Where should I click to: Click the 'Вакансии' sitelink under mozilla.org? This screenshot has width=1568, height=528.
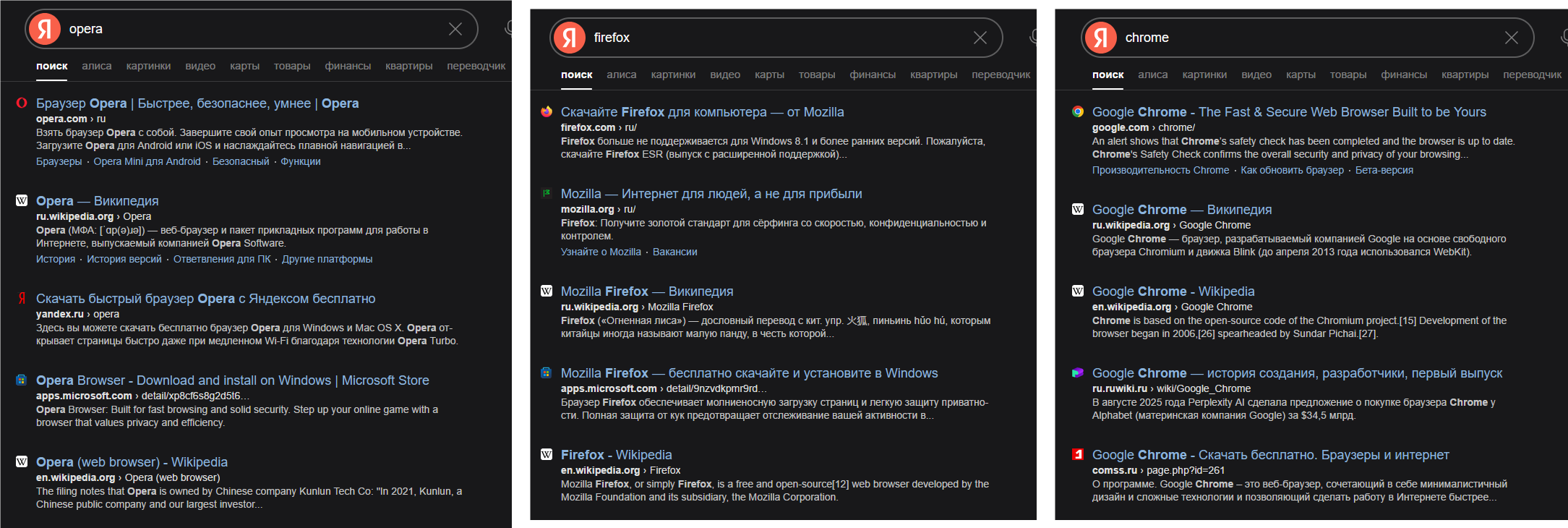coord(675,252)
